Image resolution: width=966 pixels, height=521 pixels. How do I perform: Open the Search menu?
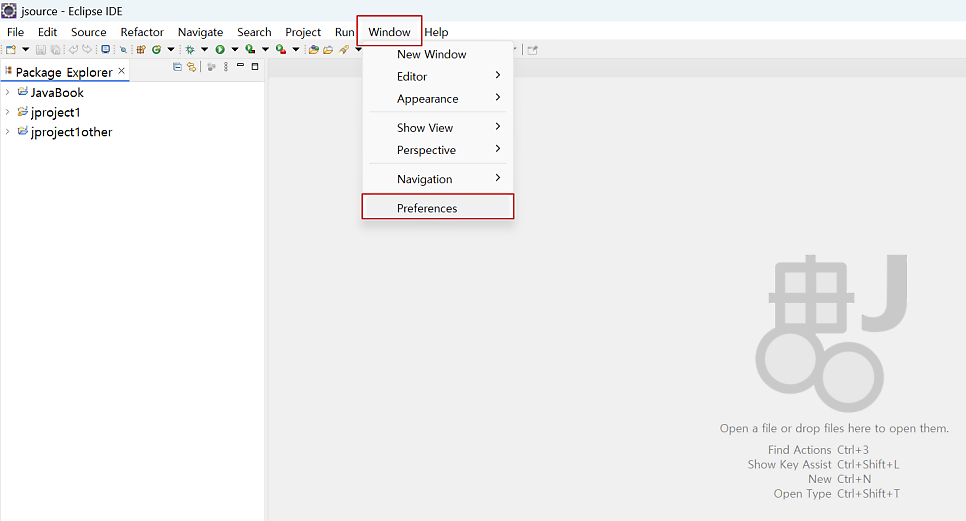(x=254, y=32)
